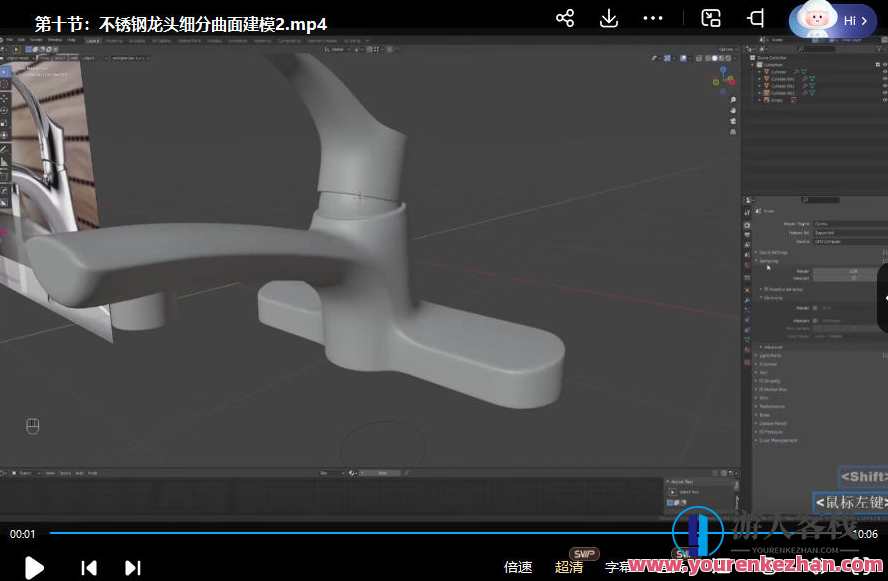
Task: Switch to the Shading workspace tab
Action: click(216, 42)
